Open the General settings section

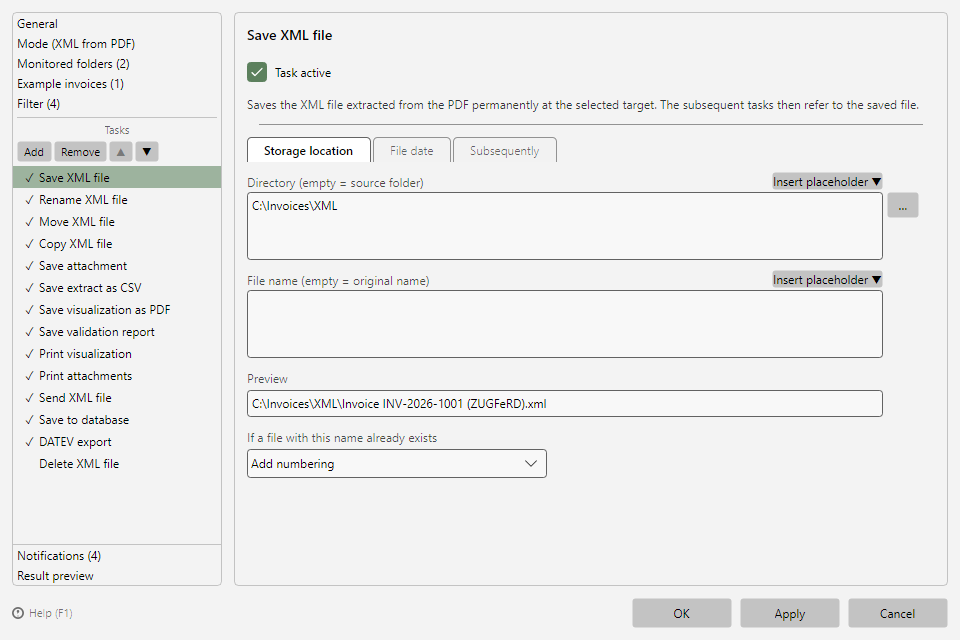pyautogui.click(x=37, y=24)
